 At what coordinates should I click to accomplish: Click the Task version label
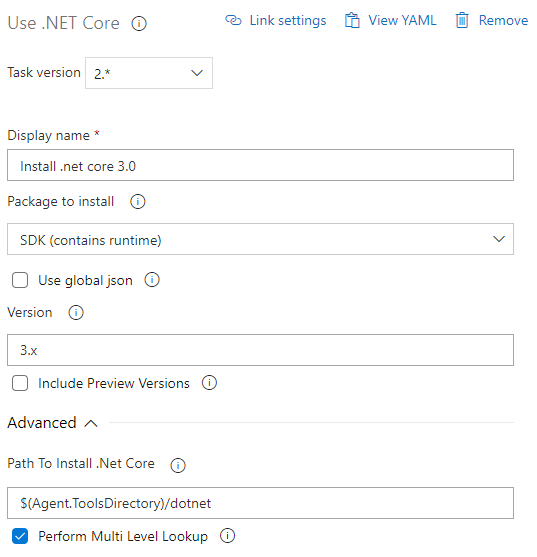click(x=44, y=72)
